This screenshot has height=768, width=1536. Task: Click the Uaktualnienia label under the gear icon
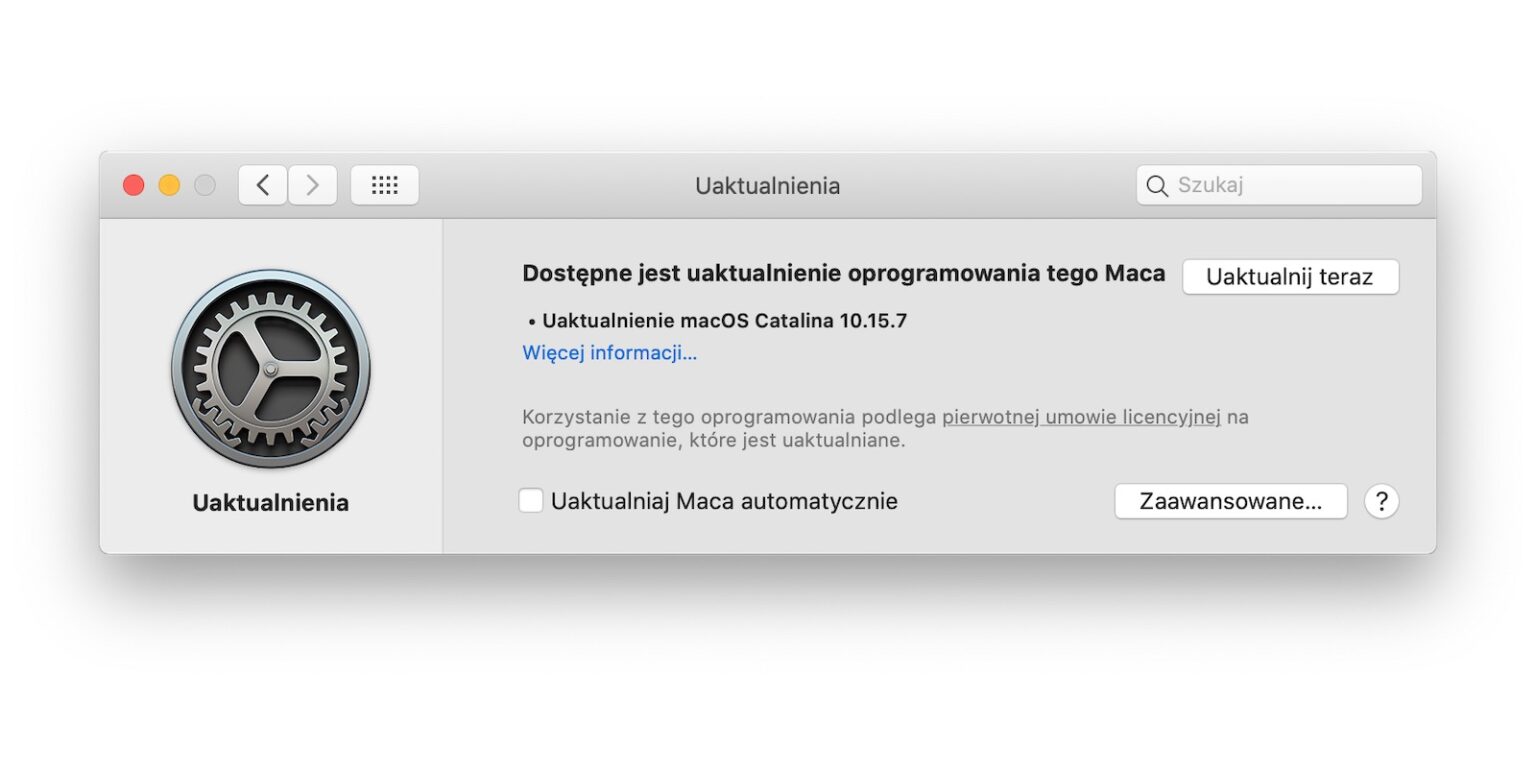[x=270, y=503]
